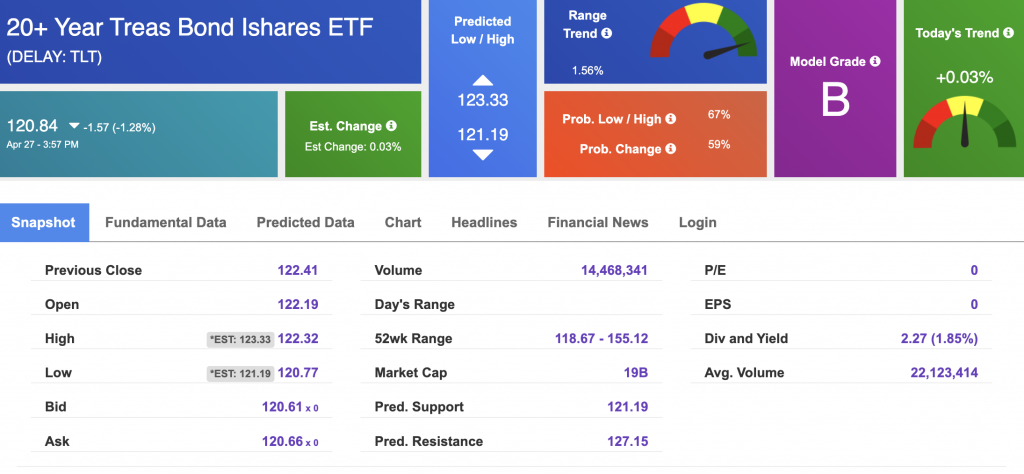Click the Today's Trend info icon

pyautogui.click(x=1010, y=33)
